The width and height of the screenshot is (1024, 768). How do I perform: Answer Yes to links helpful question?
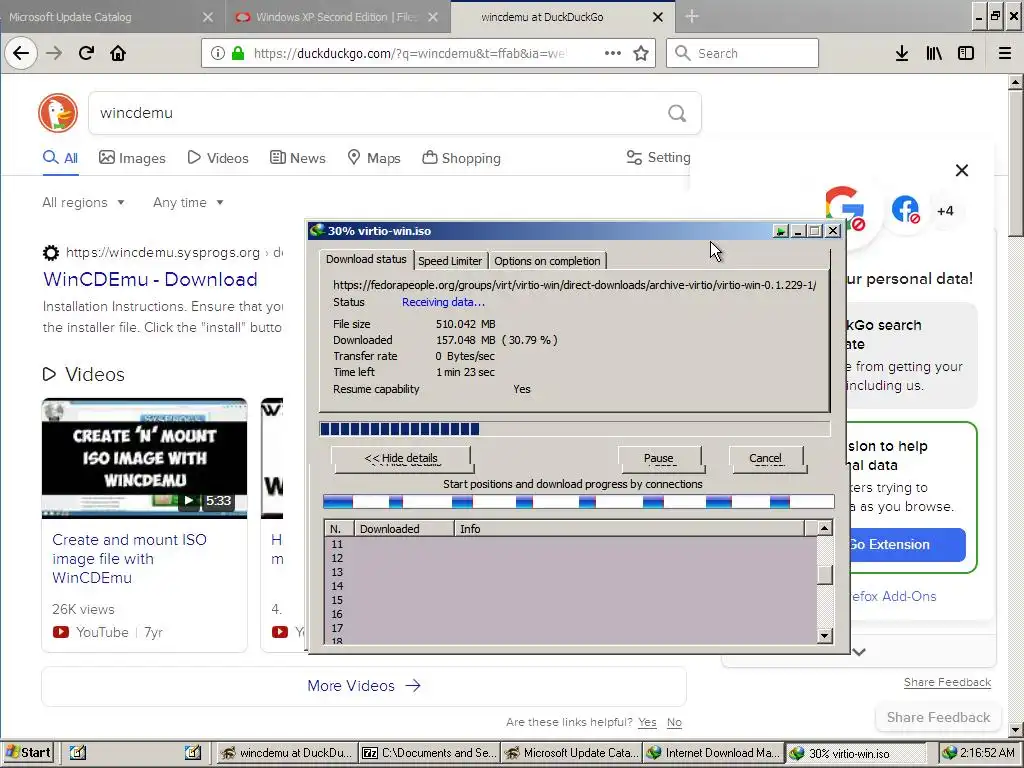click(x=647, y=722)
